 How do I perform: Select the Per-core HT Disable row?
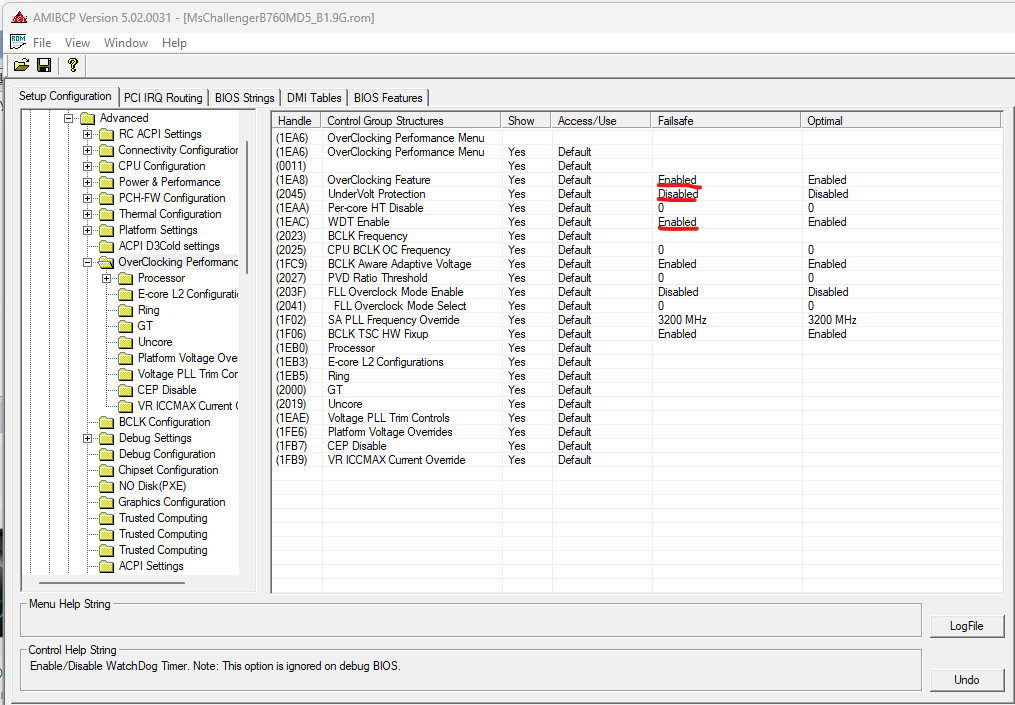[x=638, y=208]
